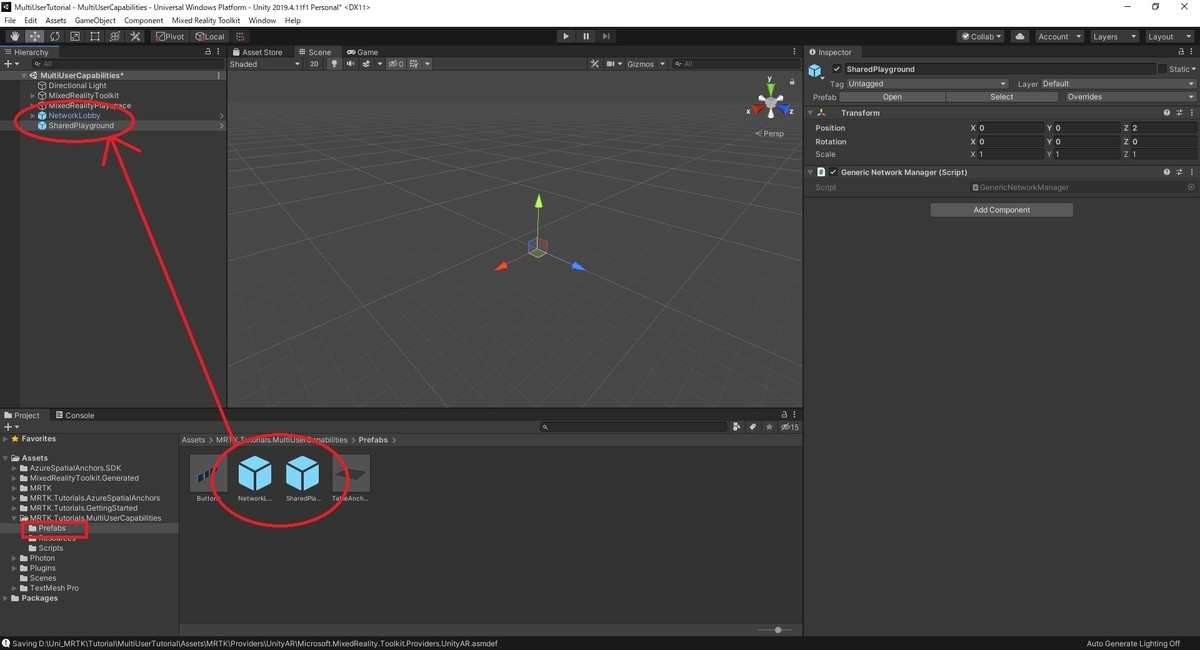Toggle Static checkbox in Inspector

click(x=1163, y=69)
